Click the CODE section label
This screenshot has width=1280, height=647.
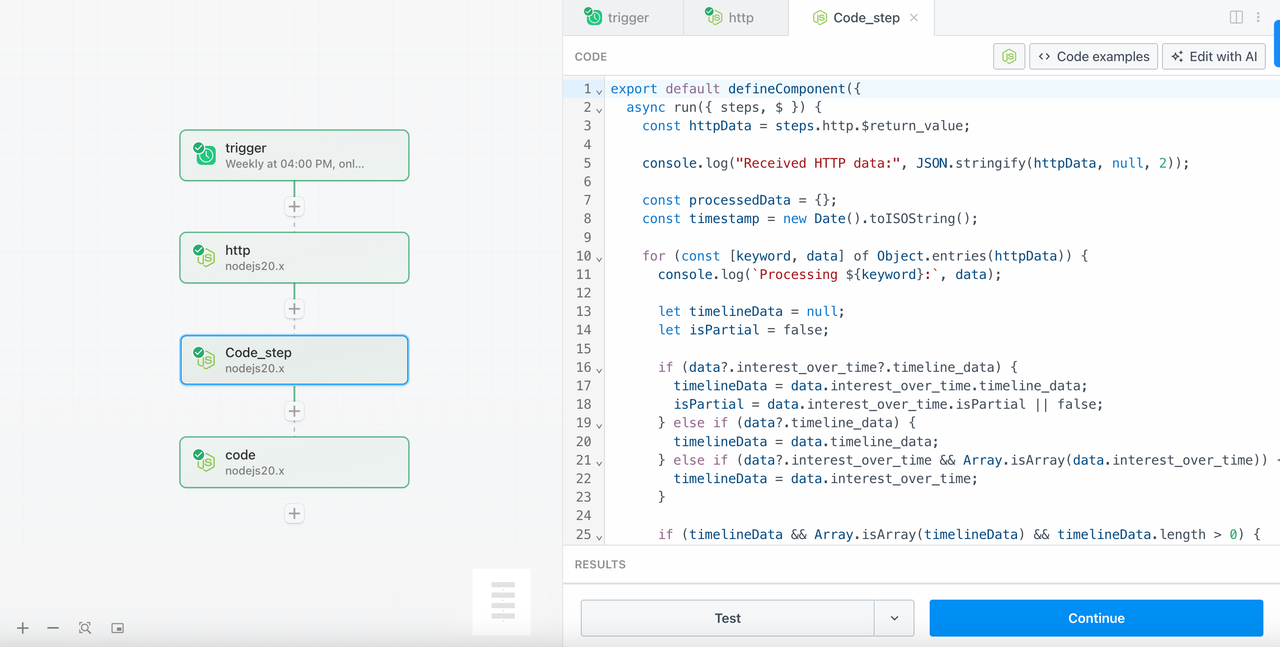coord(591,57)
